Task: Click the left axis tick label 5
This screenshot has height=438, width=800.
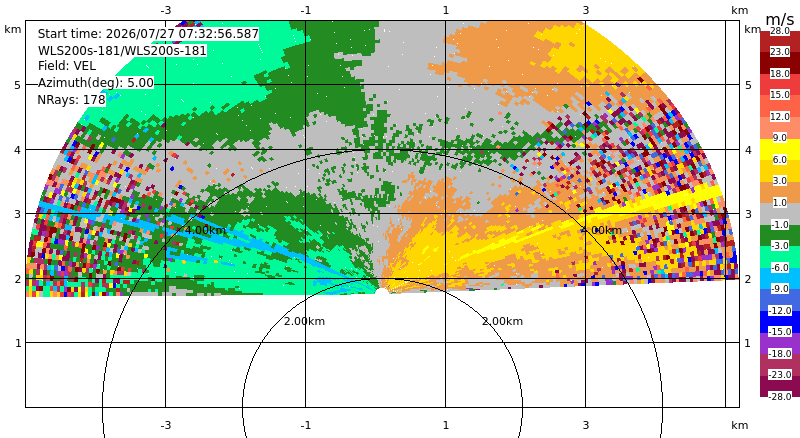Action: pos(18,85)
